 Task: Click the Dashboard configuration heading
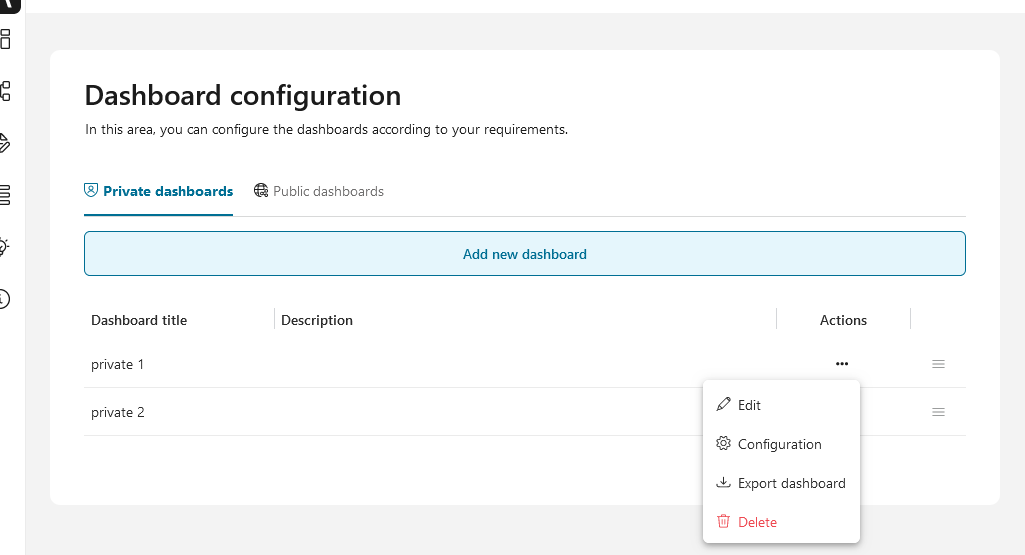coord(243,95)
